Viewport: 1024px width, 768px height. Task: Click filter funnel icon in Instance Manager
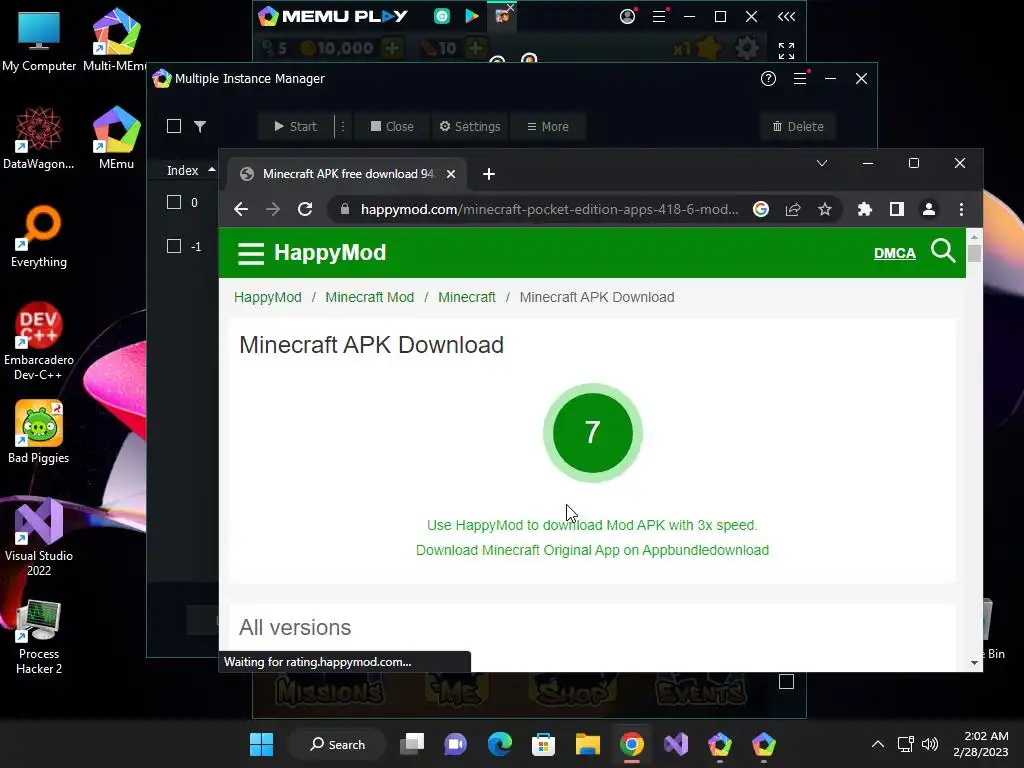coord(200,126)
